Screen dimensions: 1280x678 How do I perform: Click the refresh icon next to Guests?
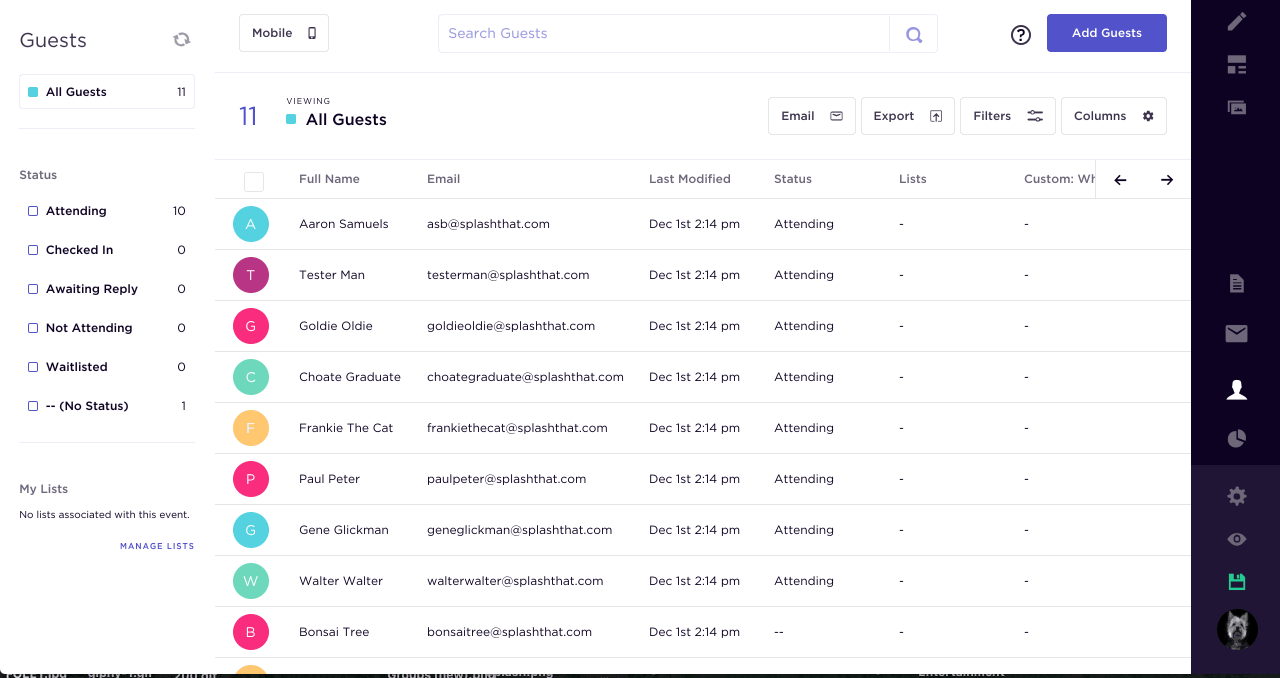181,39
